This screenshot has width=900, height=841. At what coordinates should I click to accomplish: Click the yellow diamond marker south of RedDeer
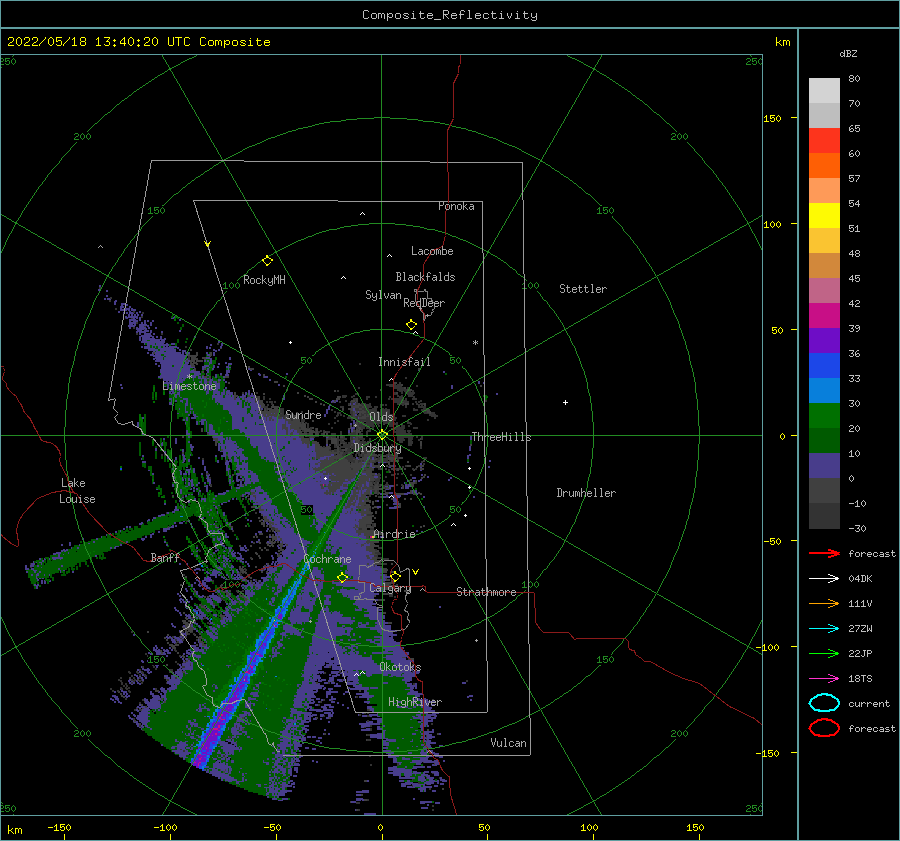[411, 324]
